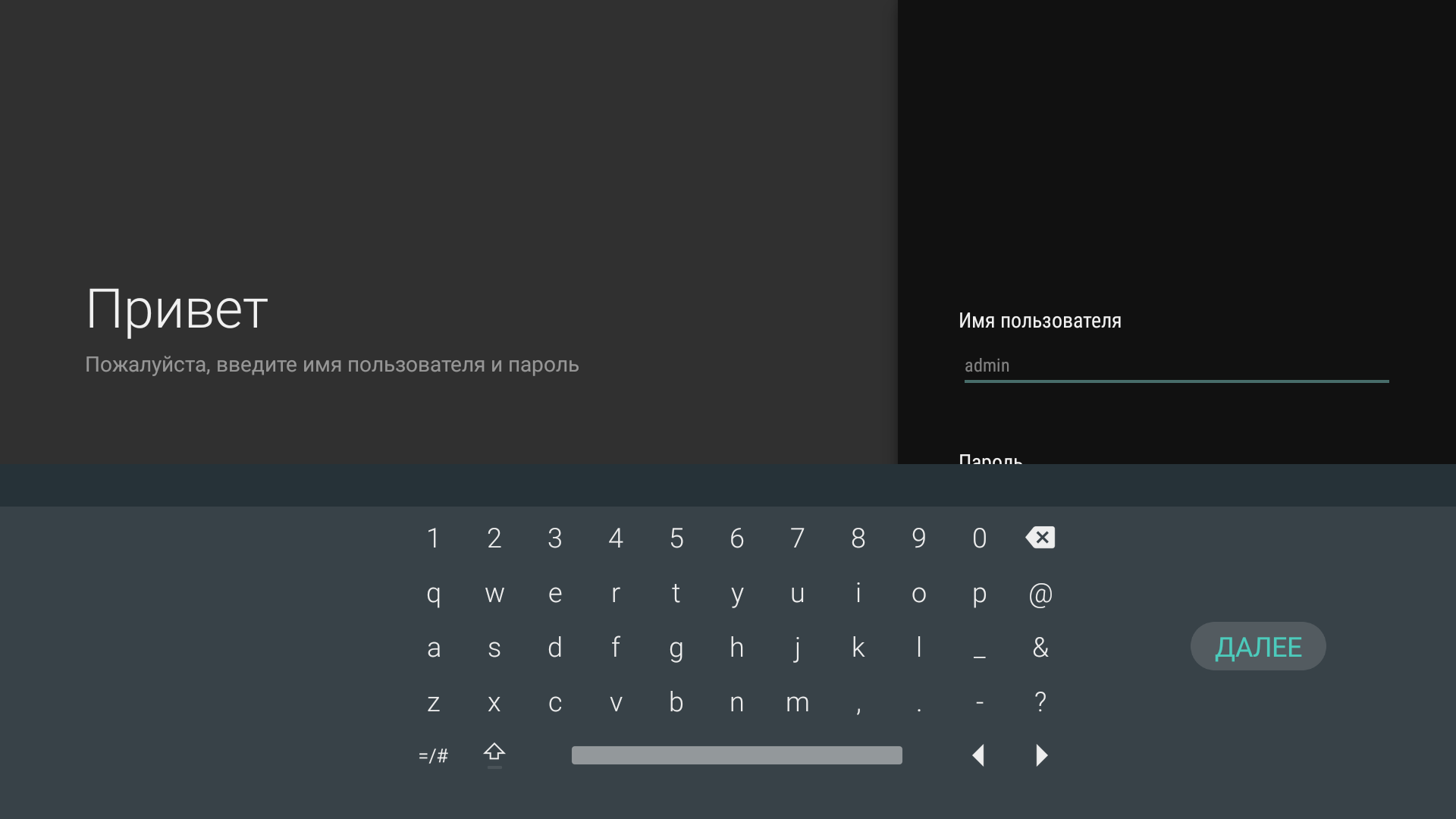This screenshot has height=819, width=1456.
Task: Tap the number 7 key
Action: [x=798, y=538]
